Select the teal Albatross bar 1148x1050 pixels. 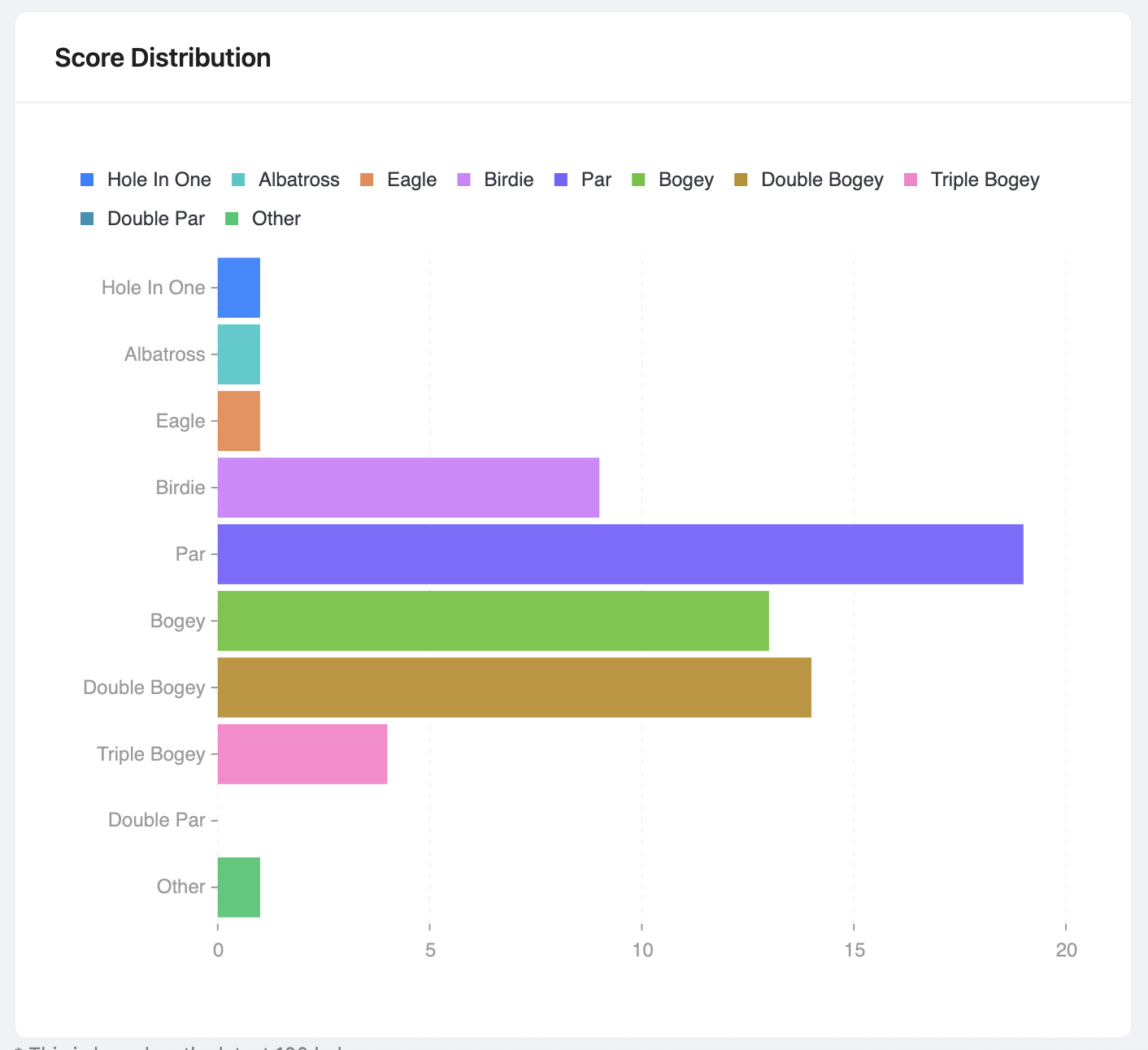[238, 354]
